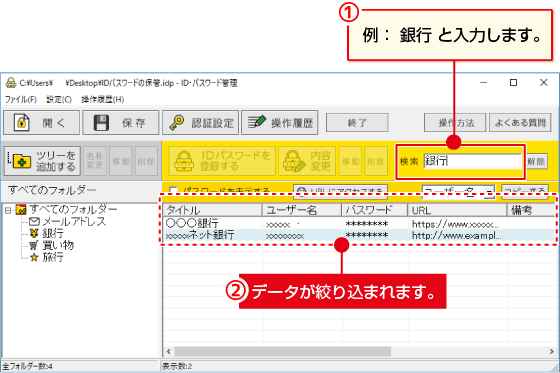The image size is (560, 373).
Task: Click the タイトル column header
Action: [x=212, y=210]
